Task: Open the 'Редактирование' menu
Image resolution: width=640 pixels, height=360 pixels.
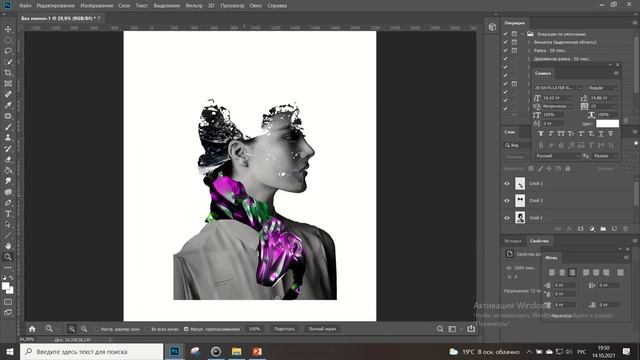Action: 56,6
